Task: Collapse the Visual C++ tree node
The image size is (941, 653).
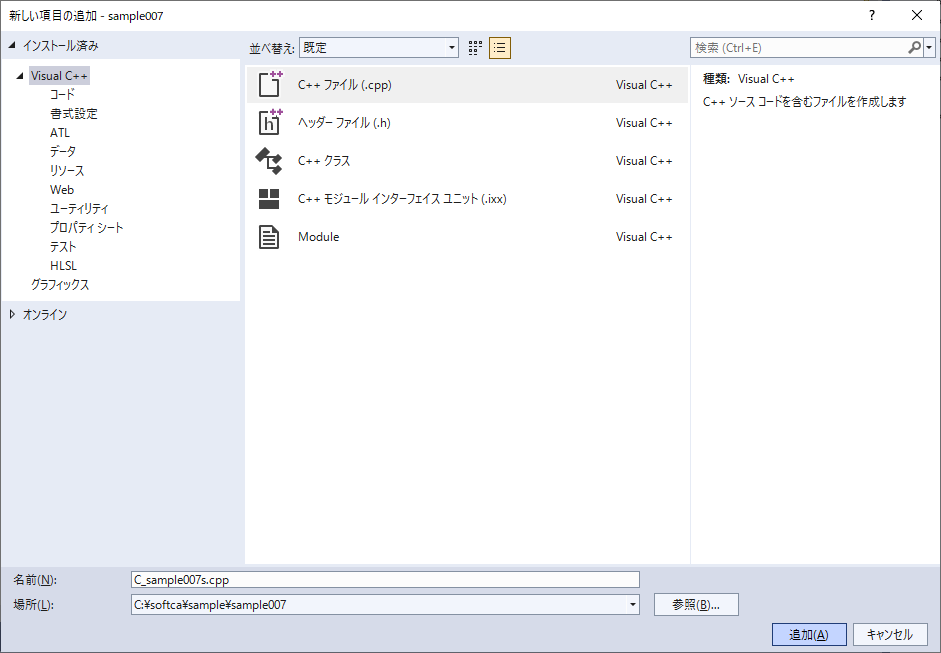Action: (21, 76)
